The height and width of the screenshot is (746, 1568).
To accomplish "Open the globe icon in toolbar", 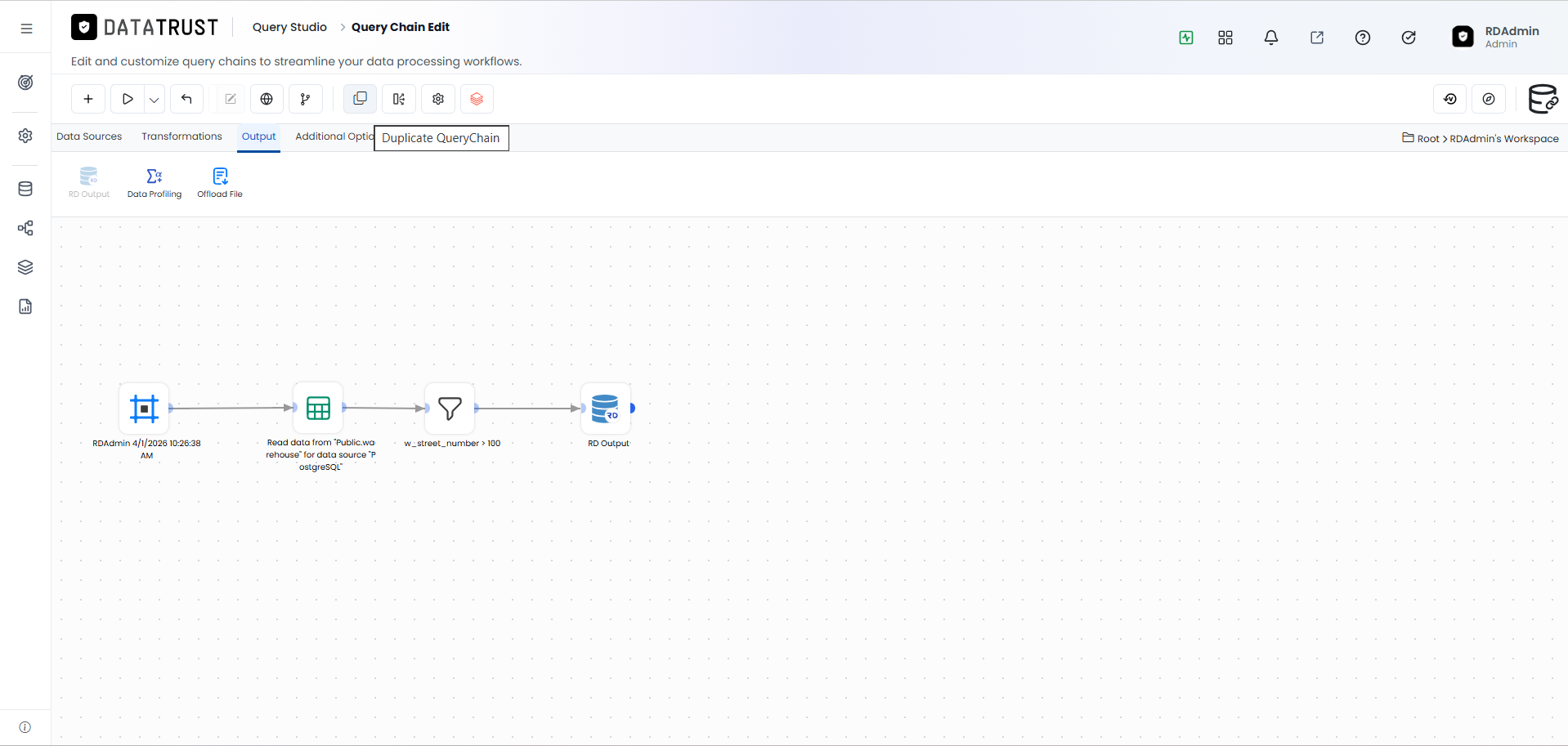I will click(267, 99).
